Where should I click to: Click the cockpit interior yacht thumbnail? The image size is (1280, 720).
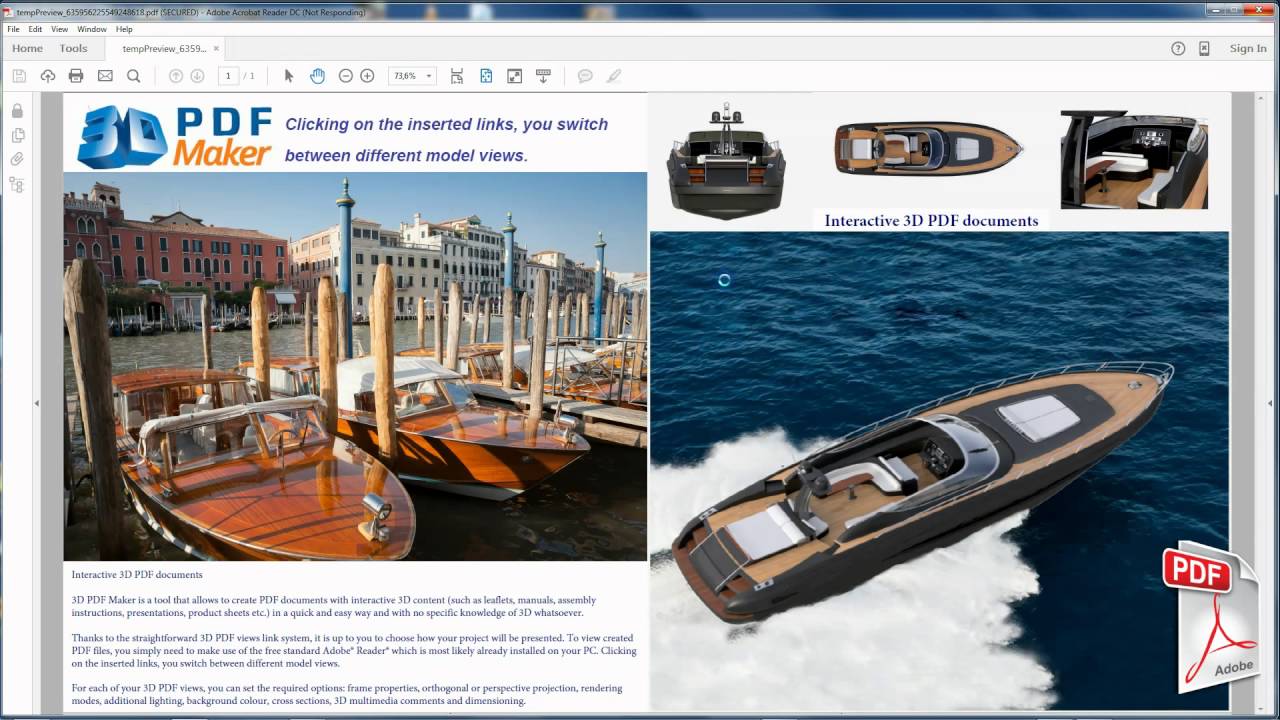pos(1134,160)
